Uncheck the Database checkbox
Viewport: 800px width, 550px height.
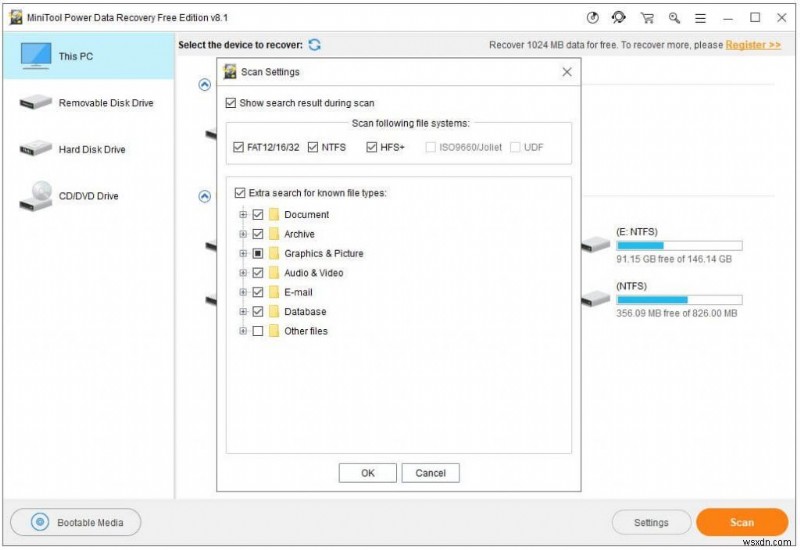click(x=258, y=311)
